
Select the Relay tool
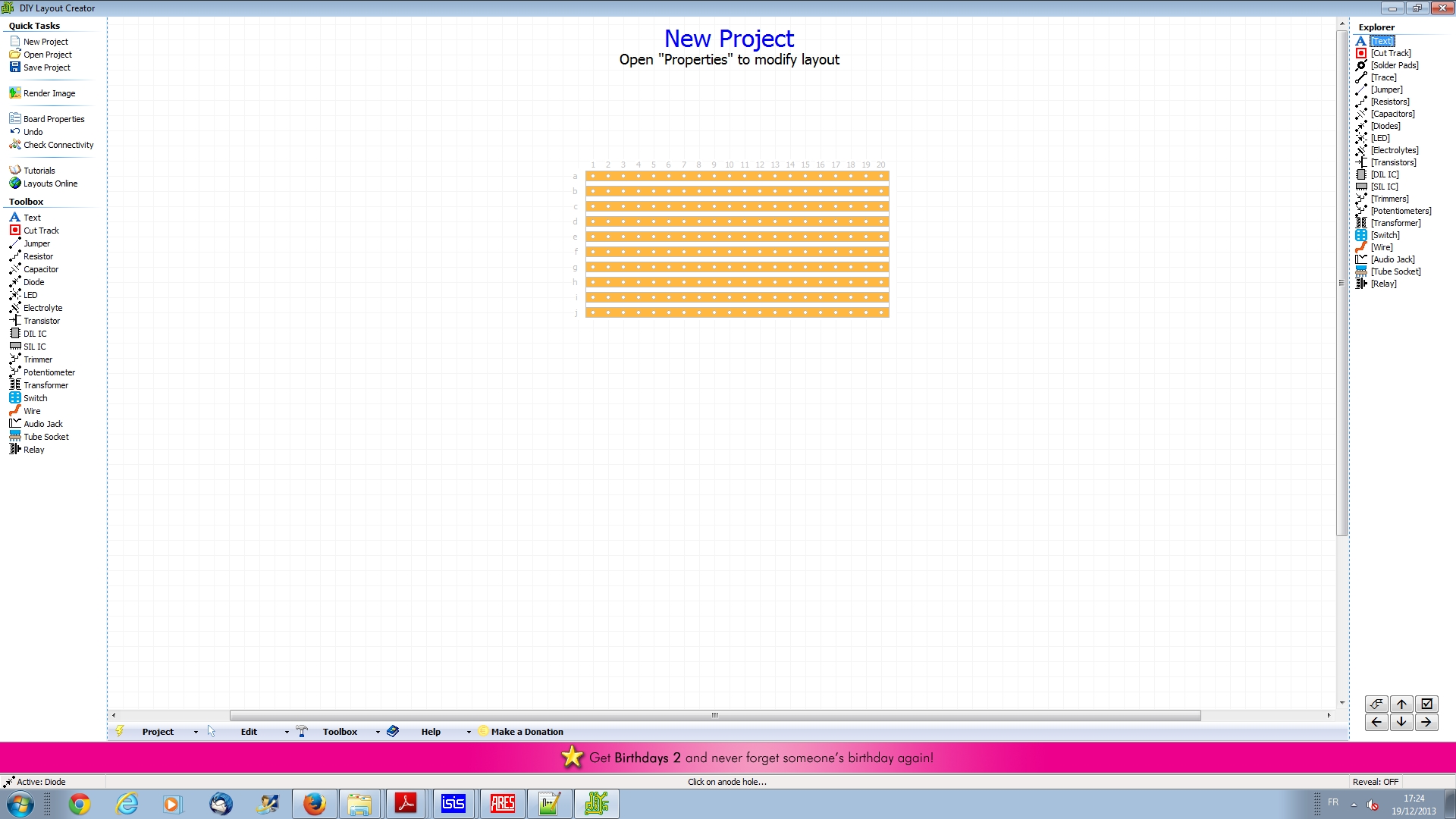33,450
